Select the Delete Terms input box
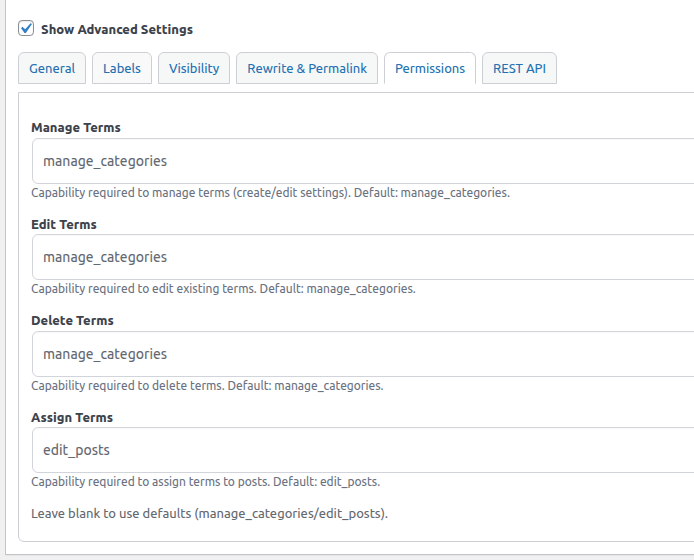Image resolution: width=694 pixels, height=560 pixels. point(363,354)
